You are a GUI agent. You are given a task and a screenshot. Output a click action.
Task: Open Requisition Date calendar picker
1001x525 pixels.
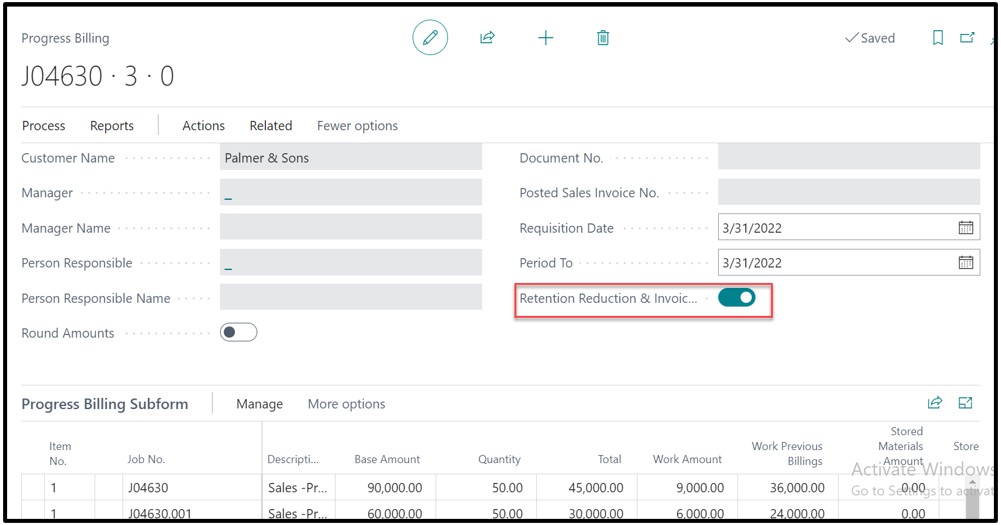[965, 228]
